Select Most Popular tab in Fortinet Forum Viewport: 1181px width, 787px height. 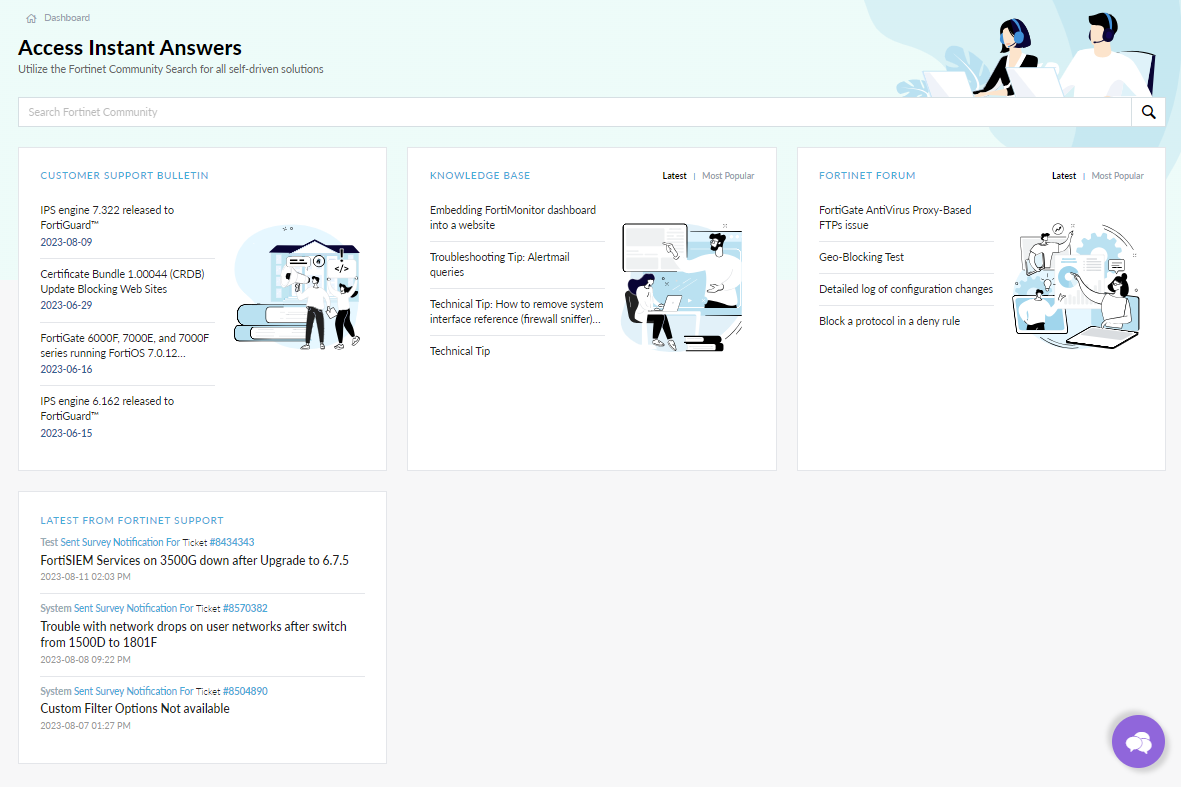(x=1117, y=175)
